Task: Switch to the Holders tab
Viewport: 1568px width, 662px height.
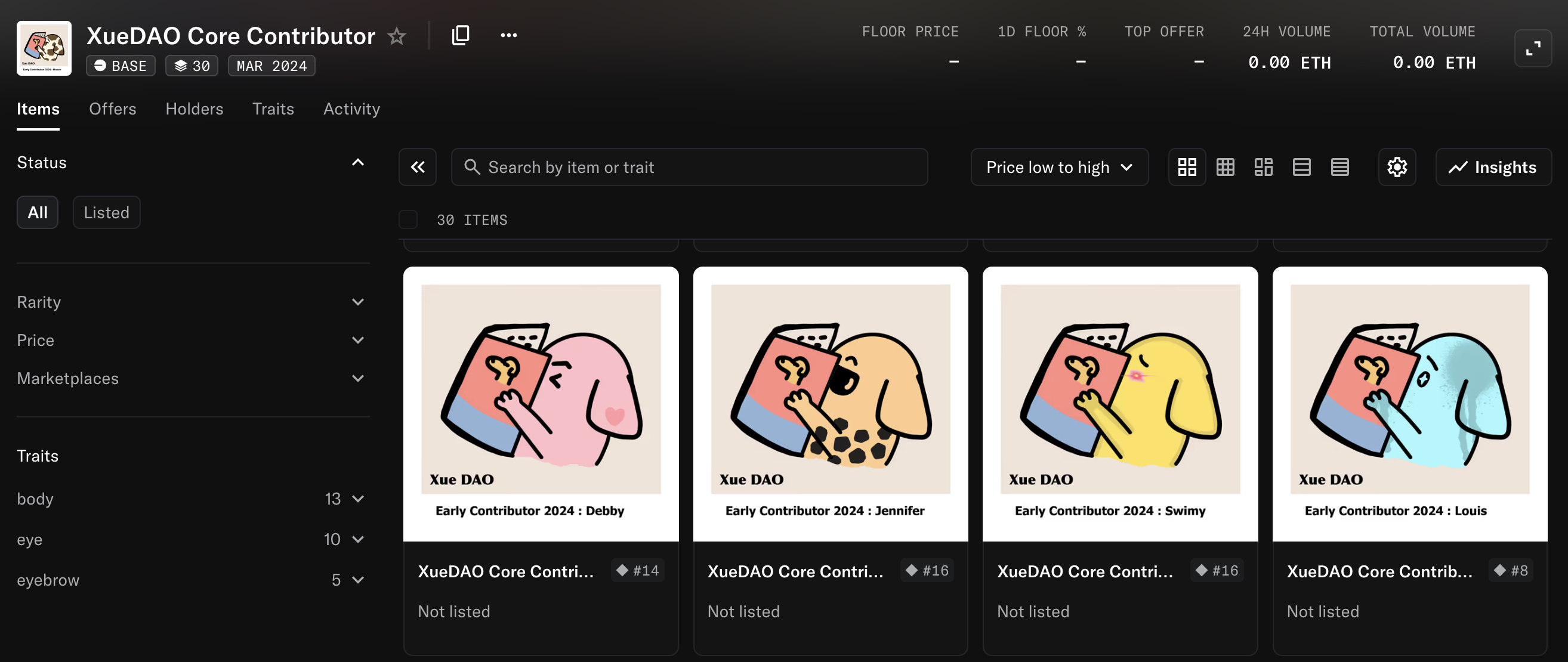Action: [194, 109]
